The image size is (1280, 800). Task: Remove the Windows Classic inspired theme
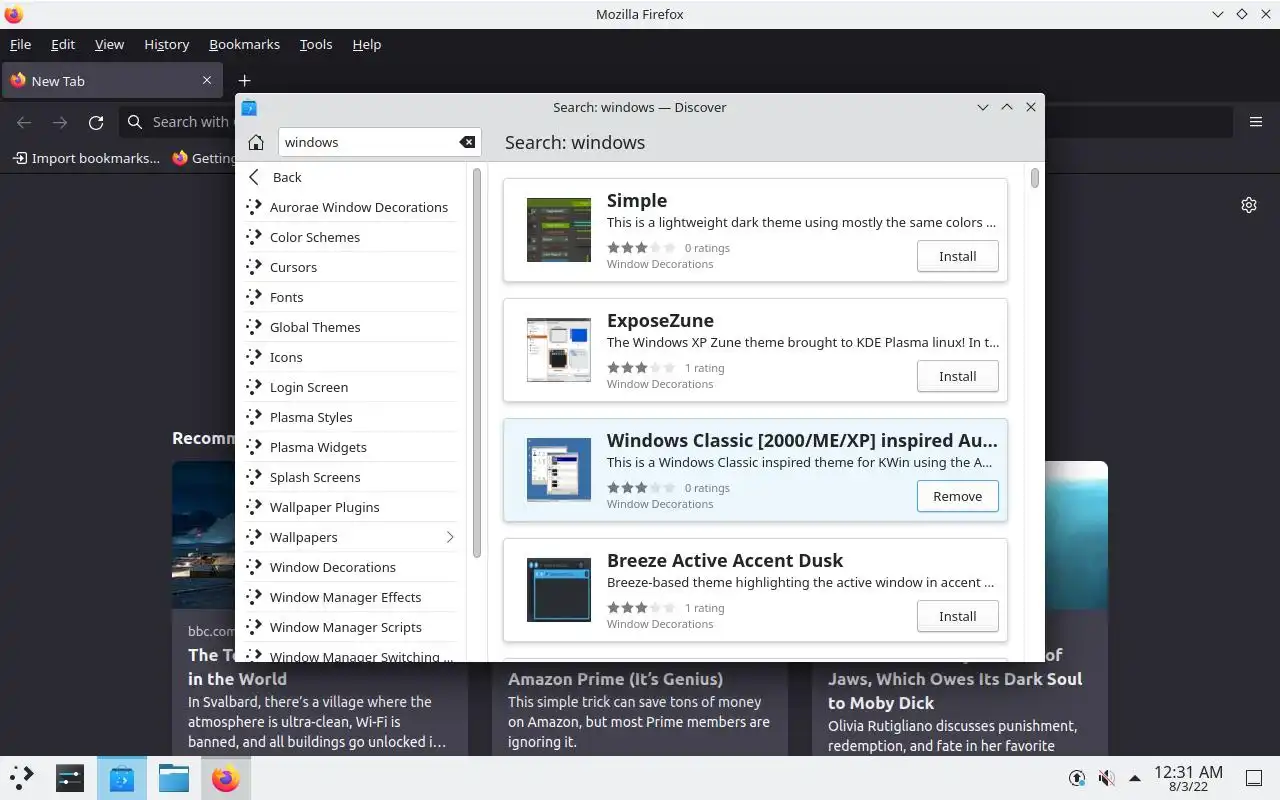(x=957, y=496)
